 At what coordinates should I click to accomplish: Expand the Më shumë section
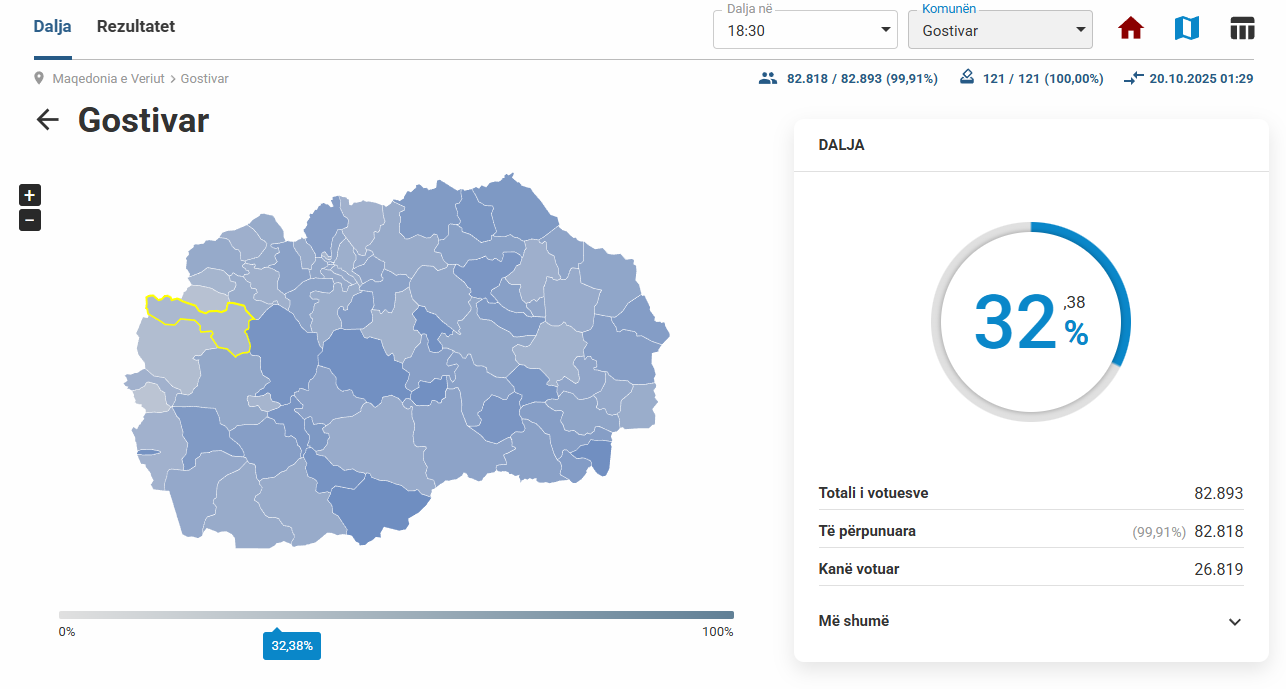coord(1030,621)
